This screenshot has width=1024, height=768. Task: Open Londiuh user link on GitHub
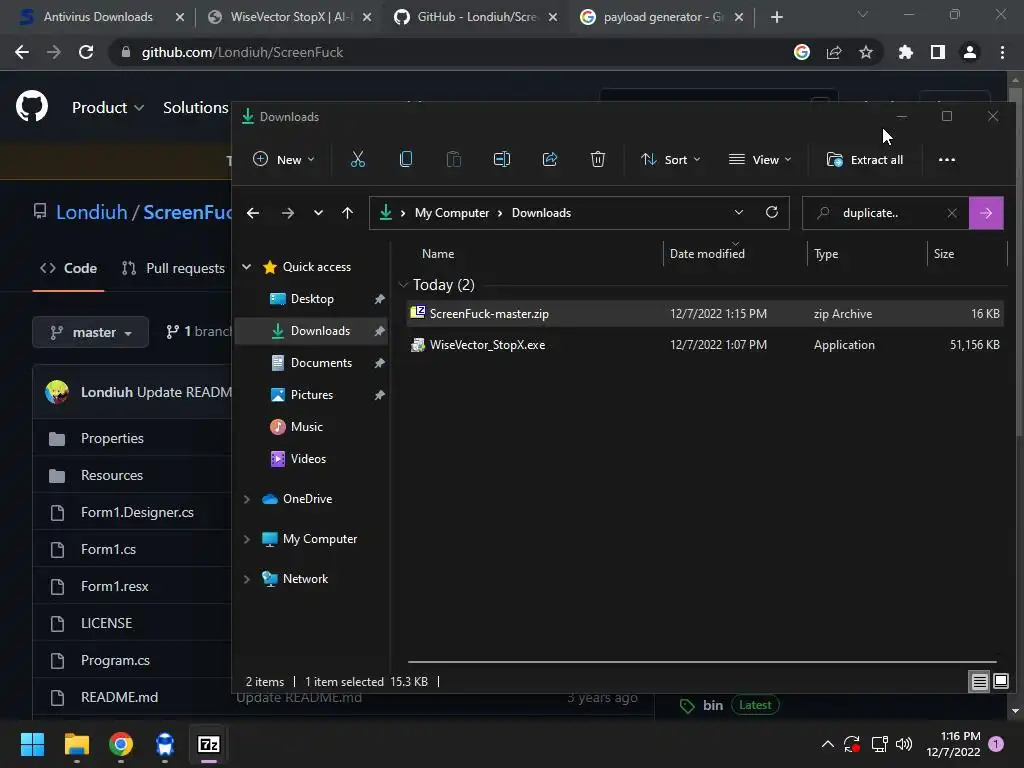(x=91, y=212)
